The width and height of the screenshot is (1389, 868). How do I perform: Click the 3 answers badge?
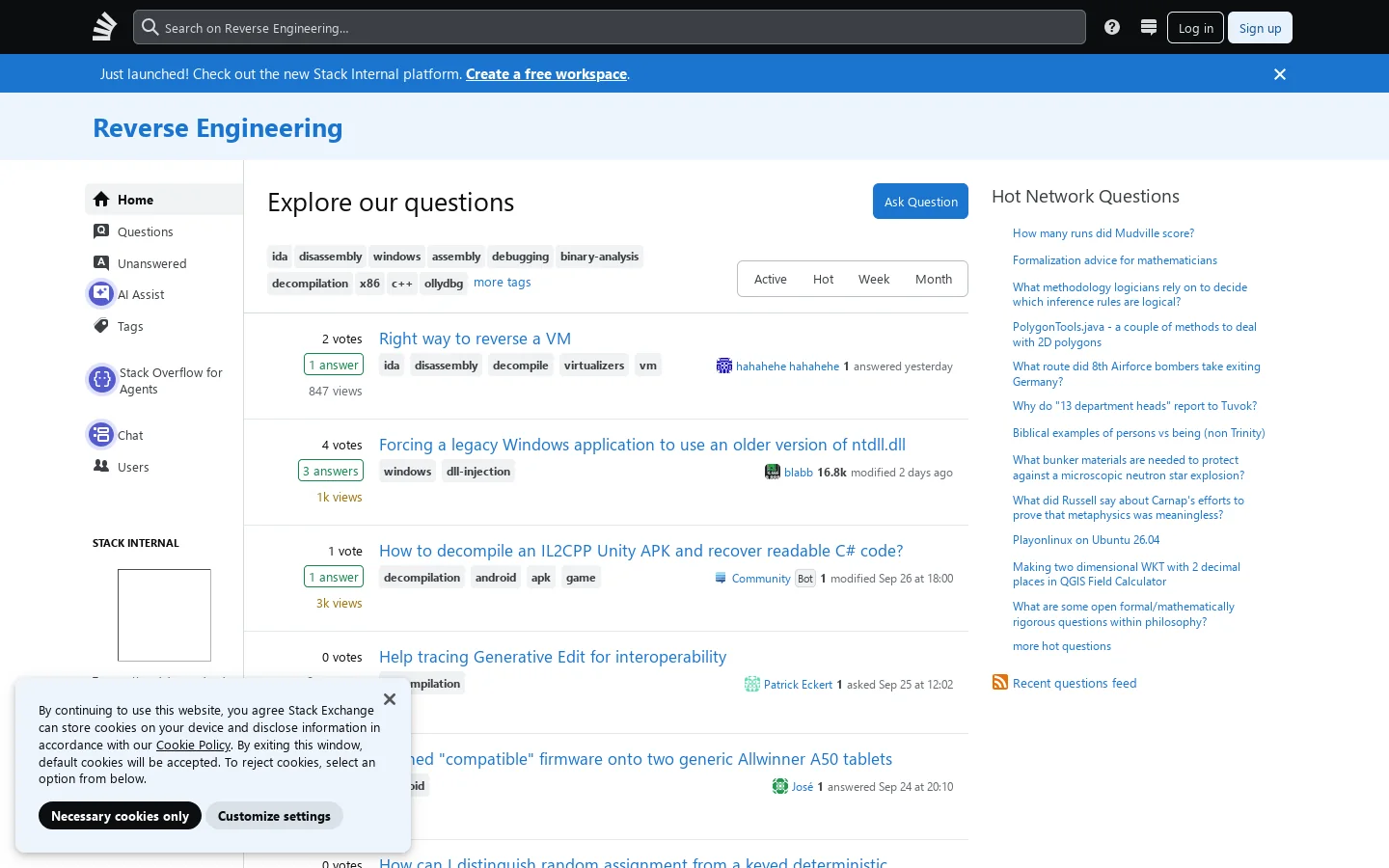coord(331,471)
